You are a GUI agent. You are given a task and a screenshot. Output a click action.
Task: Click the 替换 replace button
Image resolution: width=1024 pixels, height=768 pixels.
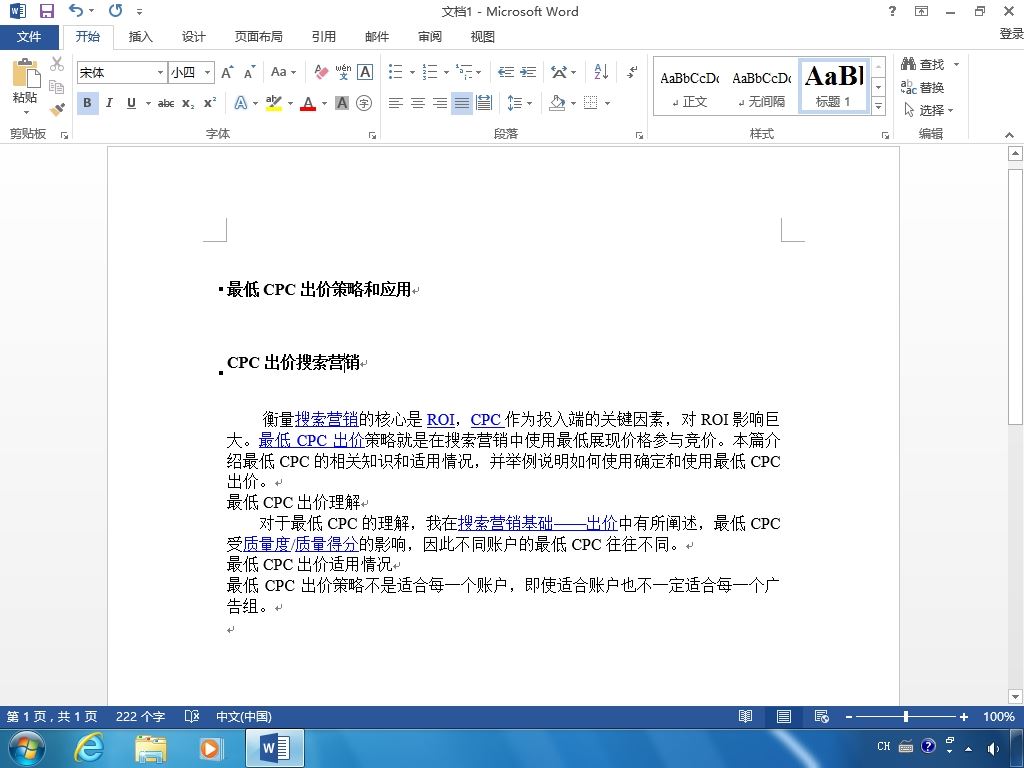coord(923,87)
